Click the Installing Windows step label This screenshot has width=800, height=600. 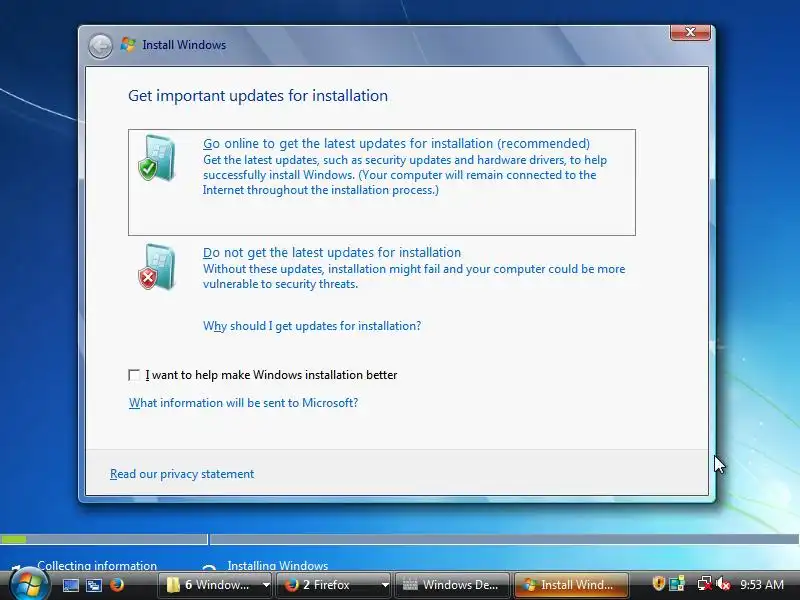278,565
